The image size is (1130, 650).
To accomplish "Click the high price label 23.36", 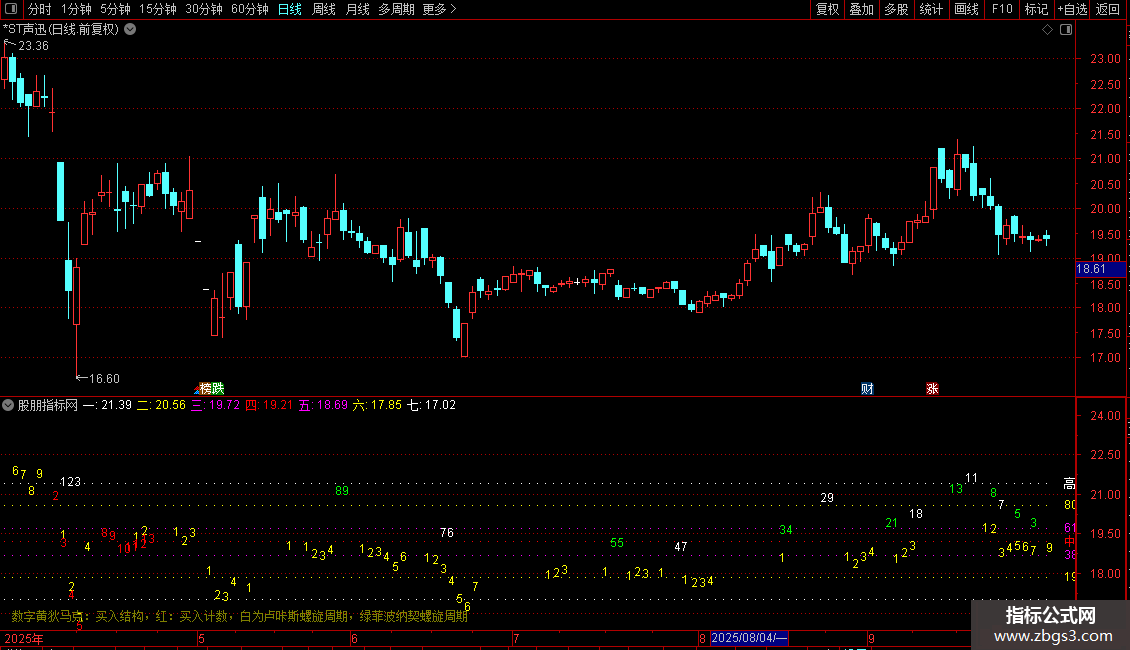I will point(33,45).
